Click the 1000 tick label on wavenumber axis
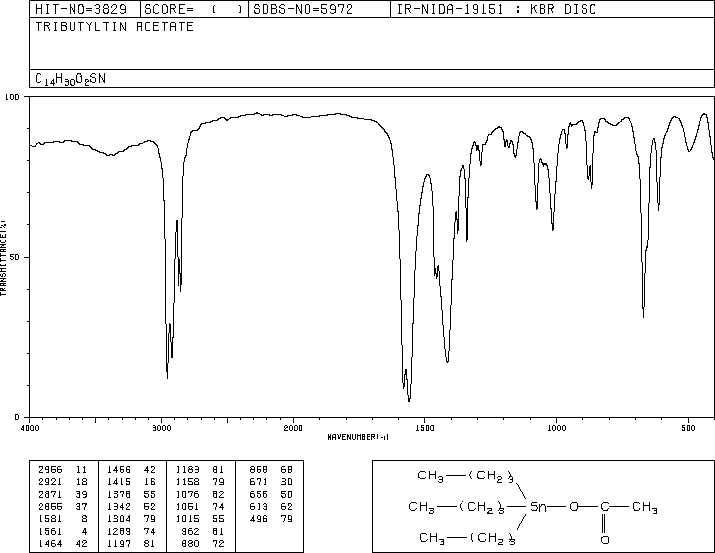This screenshot has width=715, height=553. click(x=556, y=428)
